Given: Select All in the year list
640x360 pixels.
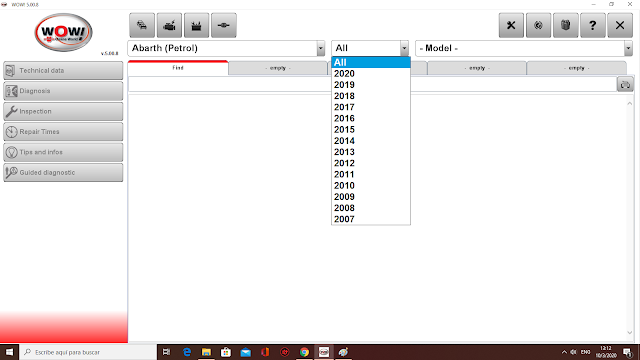Looking at the screenshot, I should pyautogui.click(x=371, y=62).
